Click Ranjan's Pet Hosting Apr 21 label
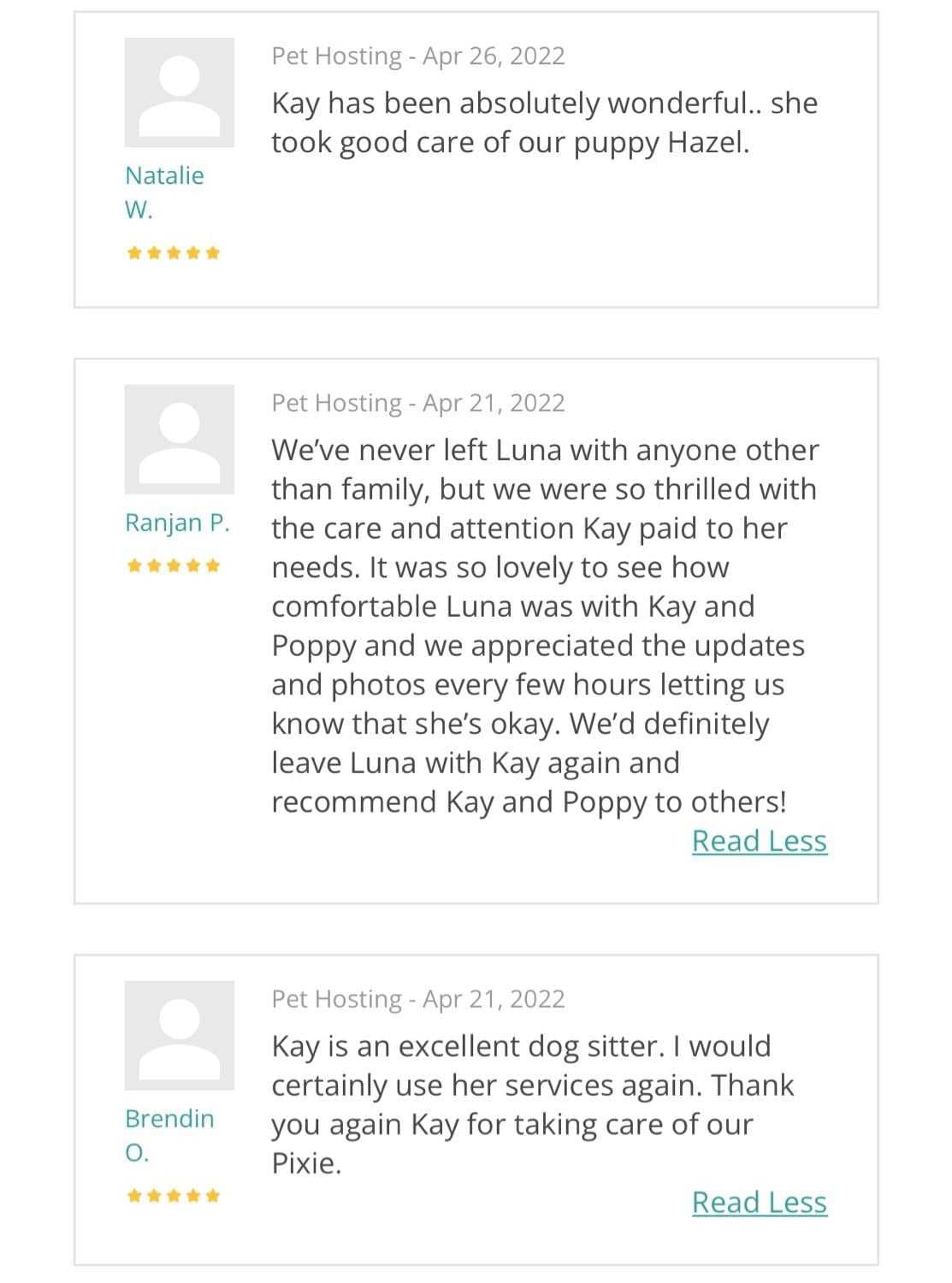Viewport: 952px width, 1283px height. (x=418, y=403)
